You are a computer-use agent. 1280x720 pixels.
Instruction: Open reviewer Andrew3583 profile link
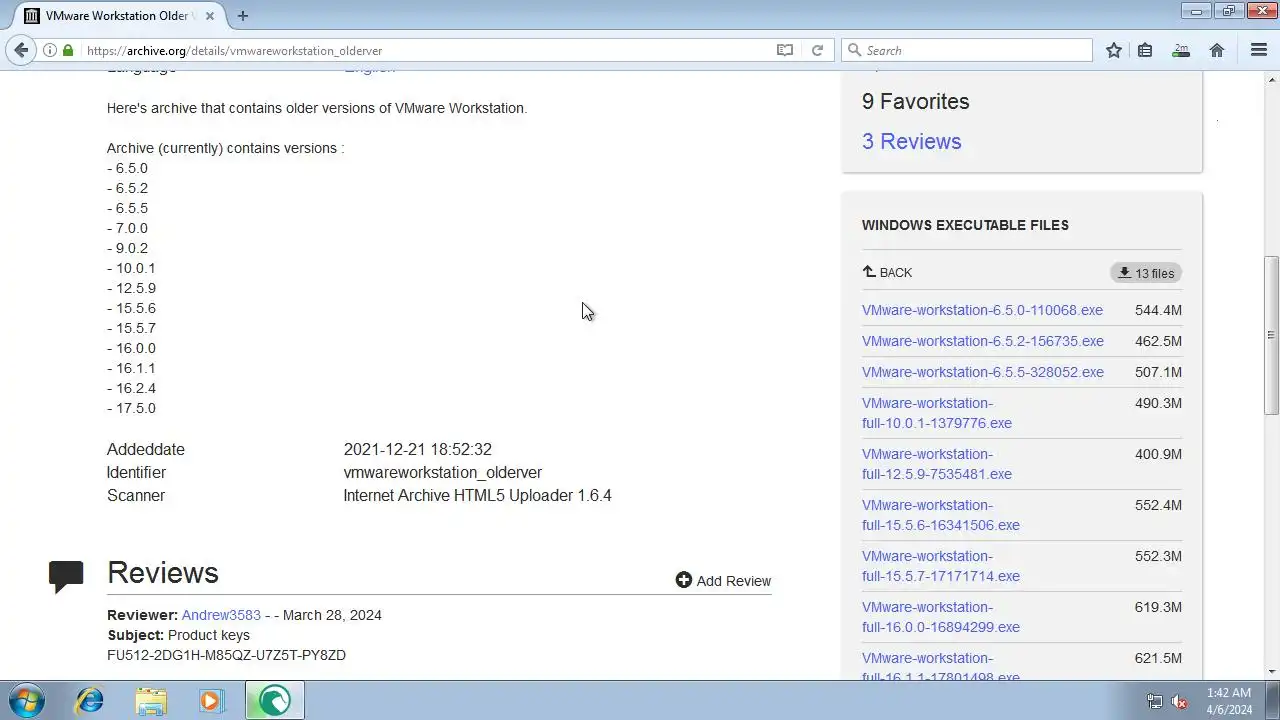221,615
